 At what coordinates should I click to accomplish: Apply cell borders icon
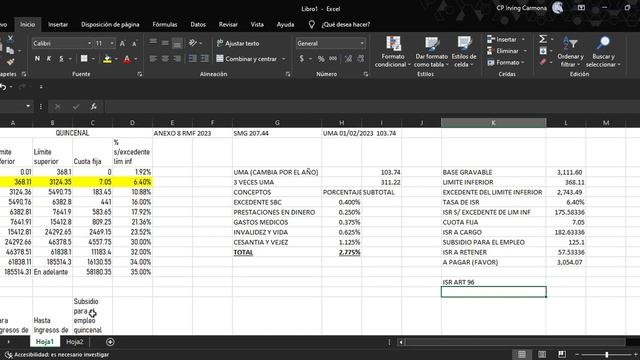(84, 59)
